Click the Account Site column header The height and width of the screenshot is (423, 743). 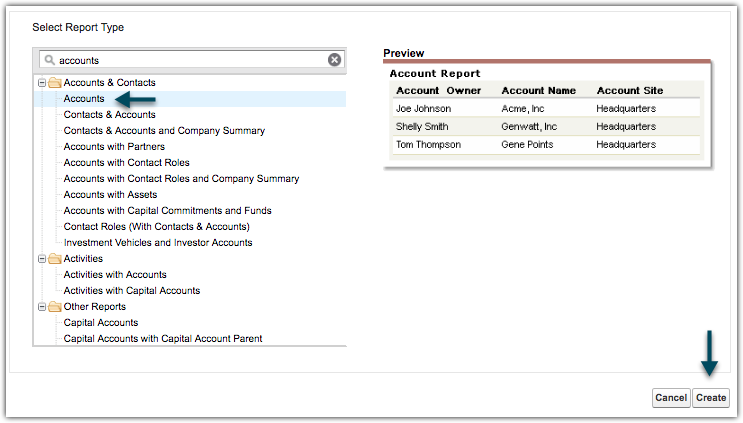tap(630, 90)
